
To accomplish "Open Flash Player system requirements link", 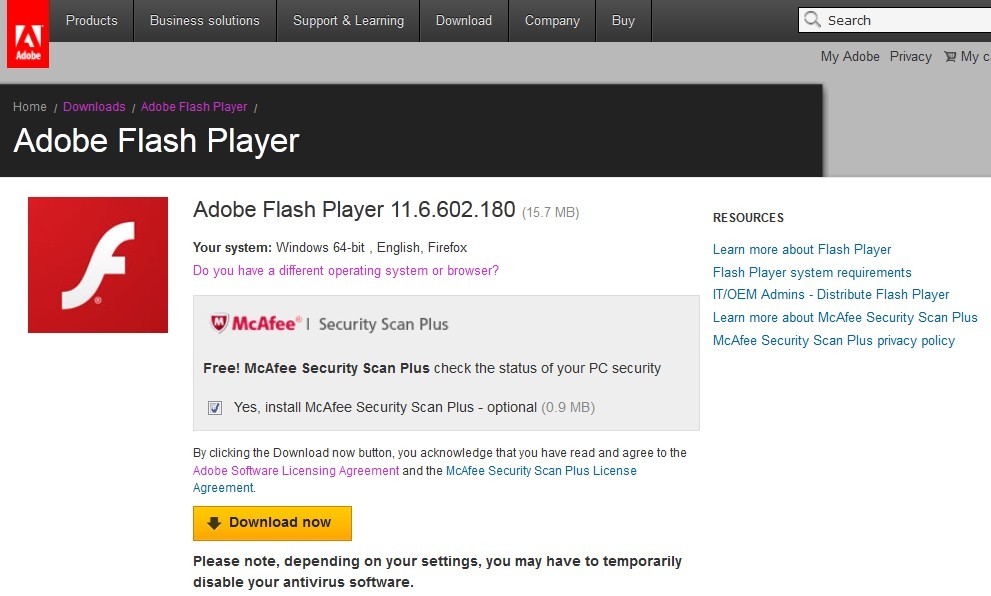I will tap(812, 272).
